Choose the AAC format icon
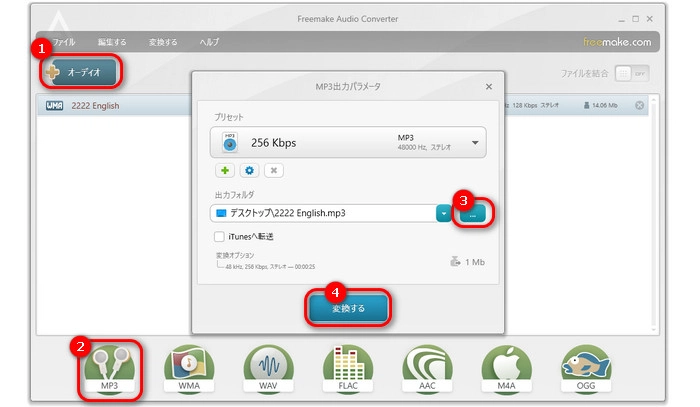 pyautogui.click(x=427, y=370)
